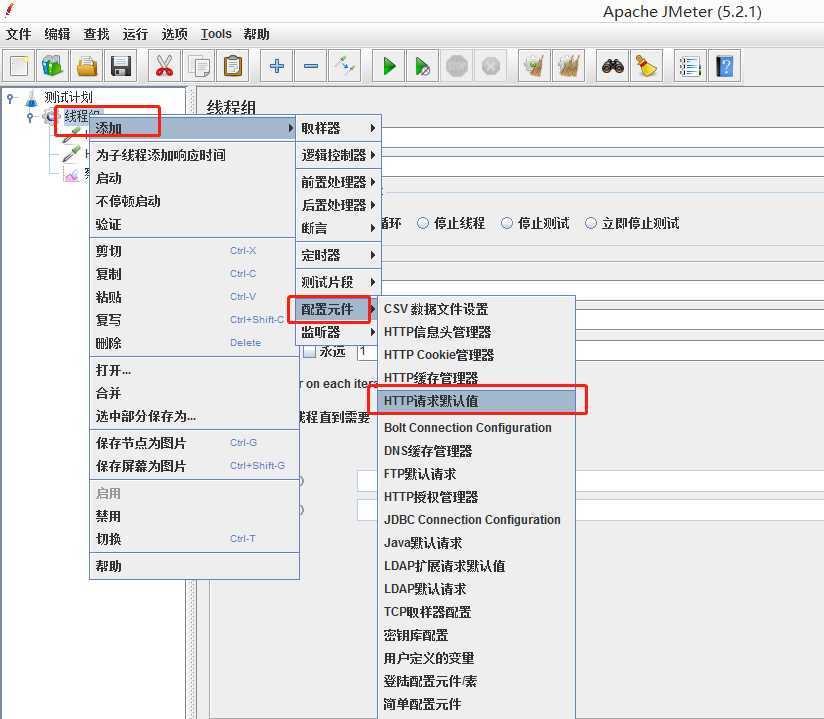Click the Reset search brush icon
This screenshot has width=824, height=719.
(x=646, y=66)
